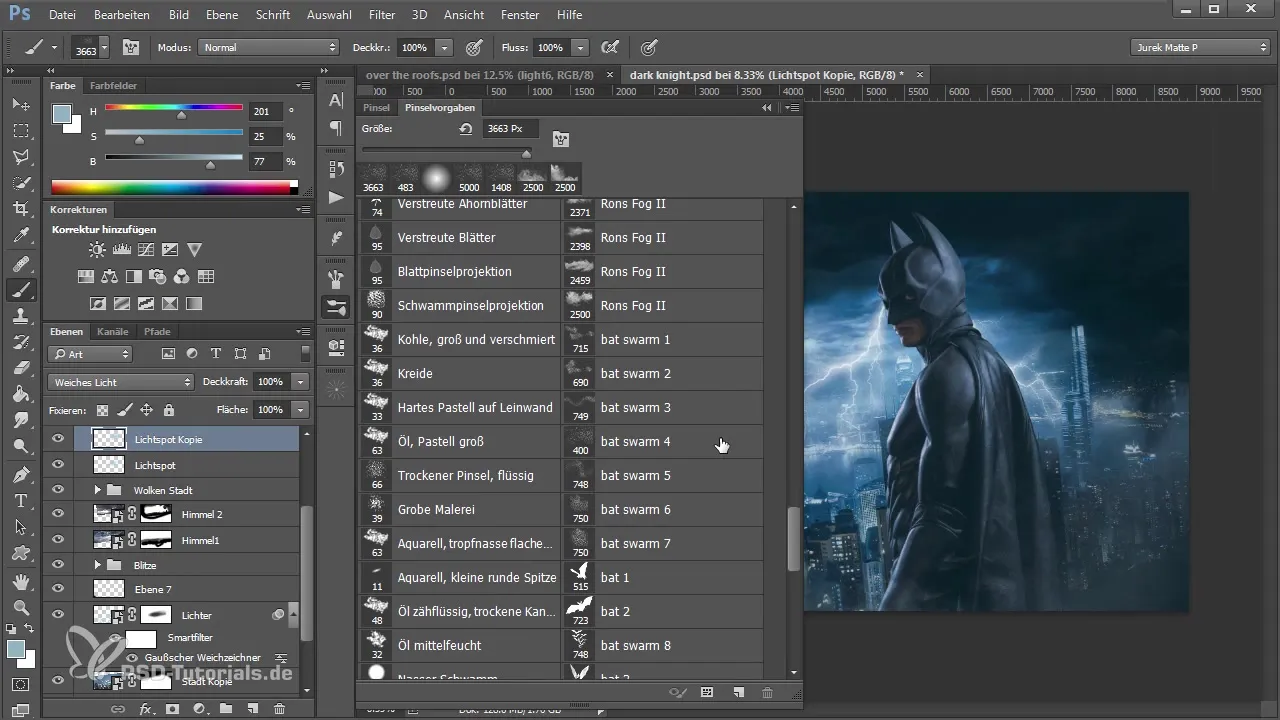Toggle visibility of Blitze group
The height and width of the screenshot is (720, 1280).
click(58, 565)
